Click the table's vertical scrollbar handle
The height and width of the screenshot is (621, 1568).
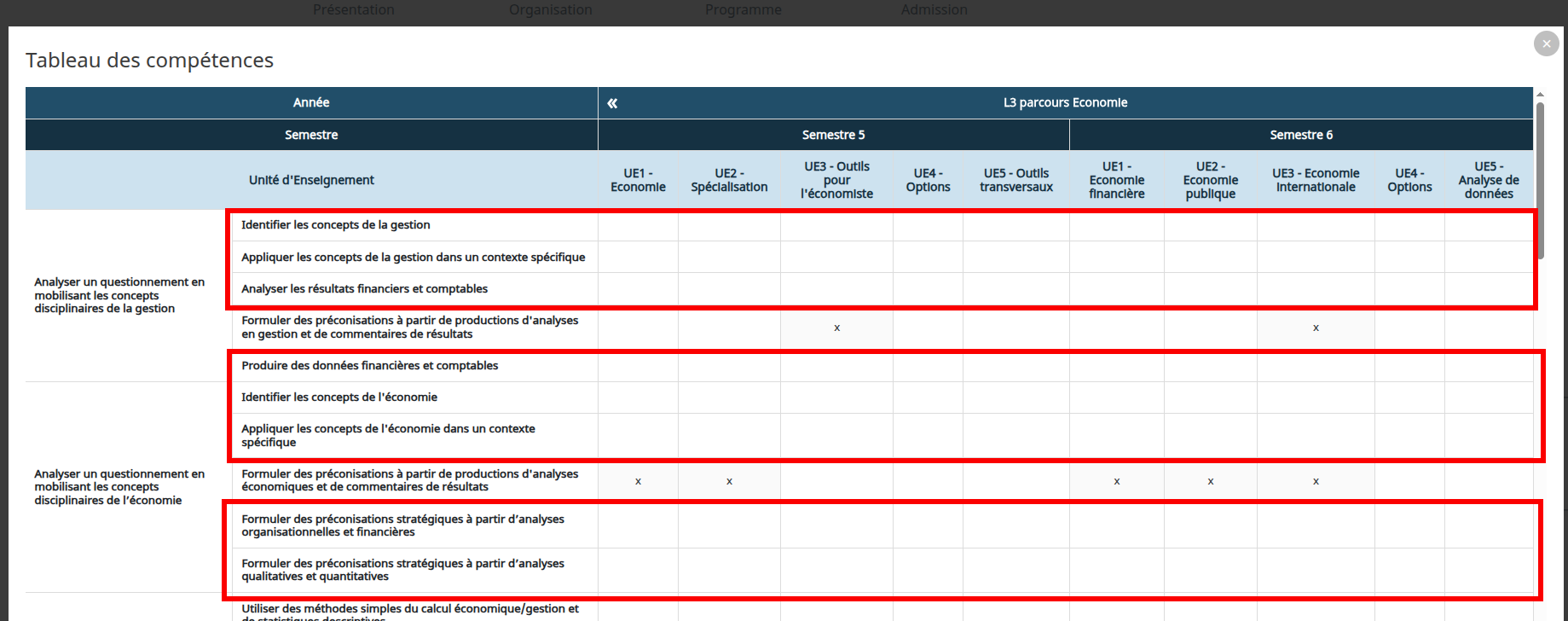click(1540, 179)
